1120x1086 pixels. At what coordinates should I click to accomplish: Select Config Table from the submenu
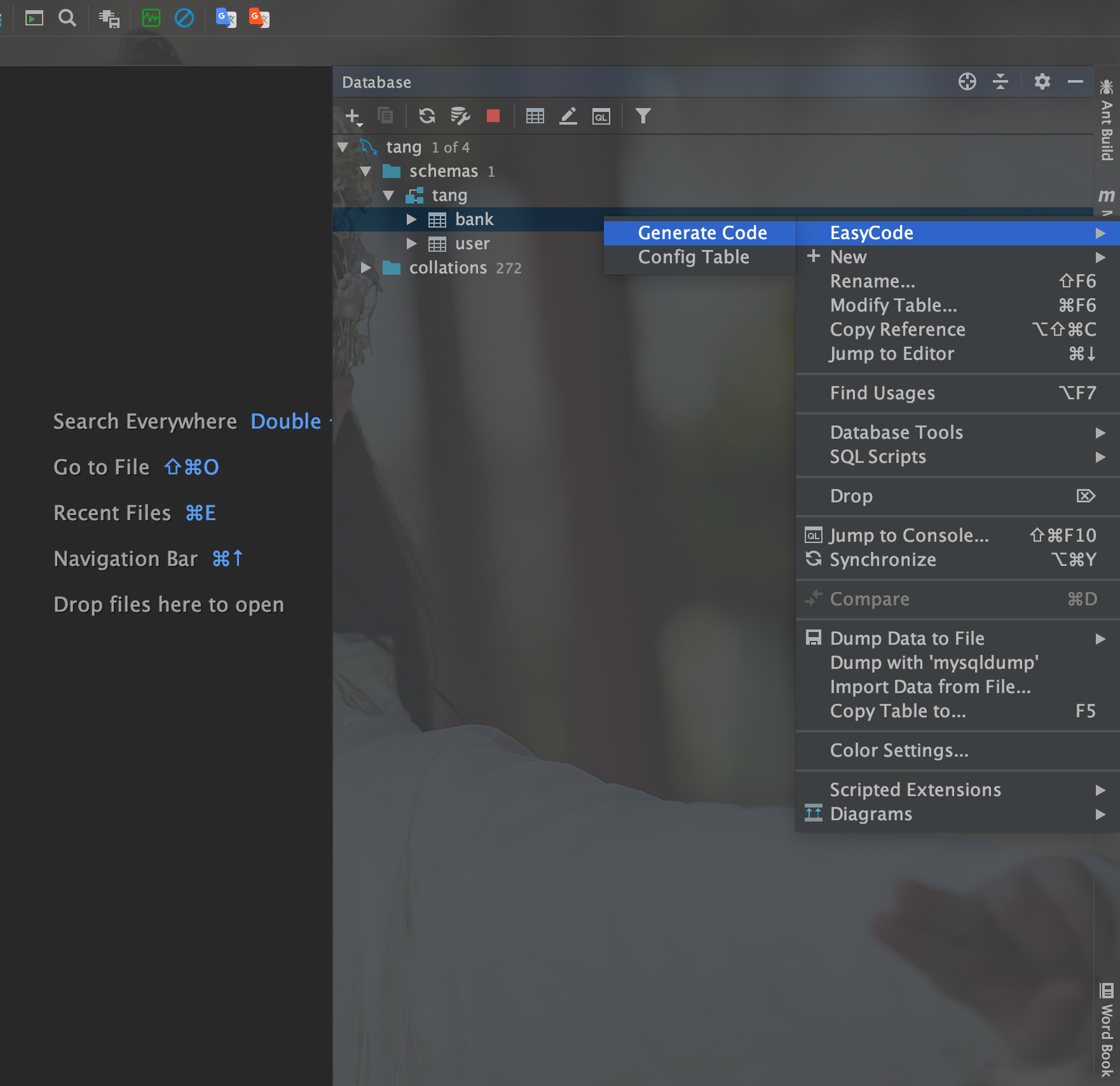tap(693, 257)
